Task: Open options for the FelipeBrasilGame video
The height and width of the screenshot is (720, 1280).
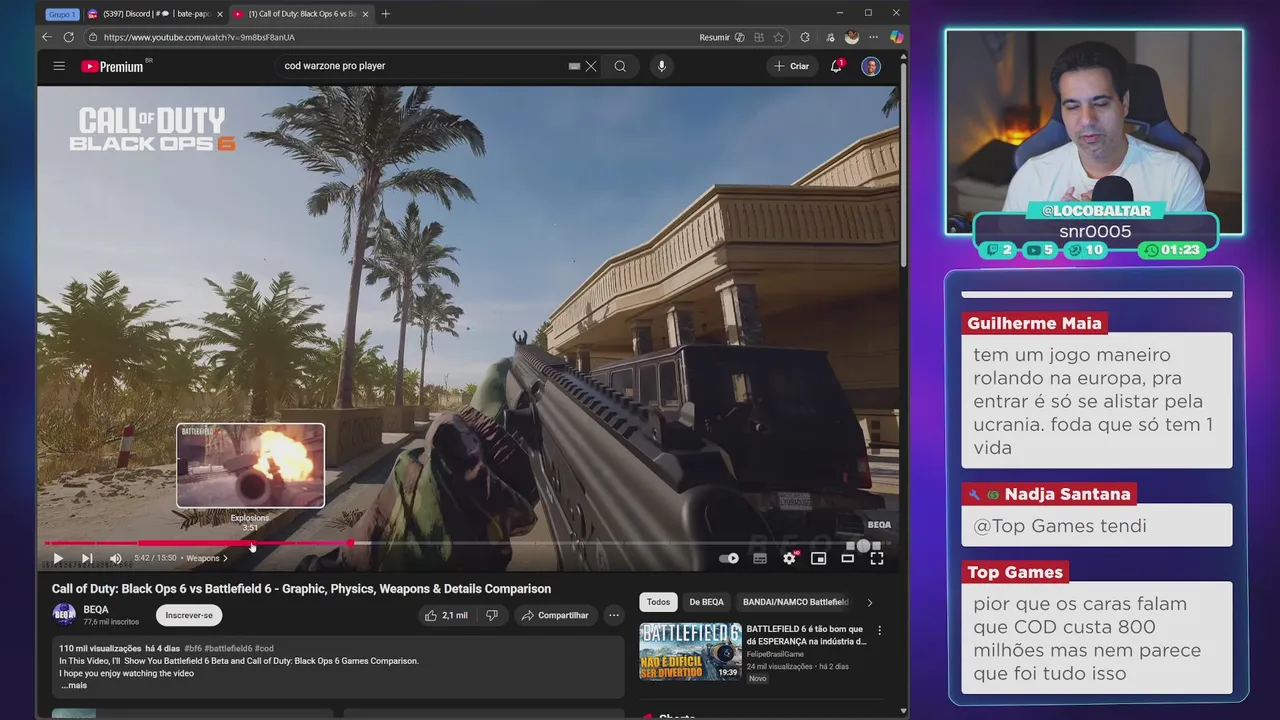Action: coord(880,631)
